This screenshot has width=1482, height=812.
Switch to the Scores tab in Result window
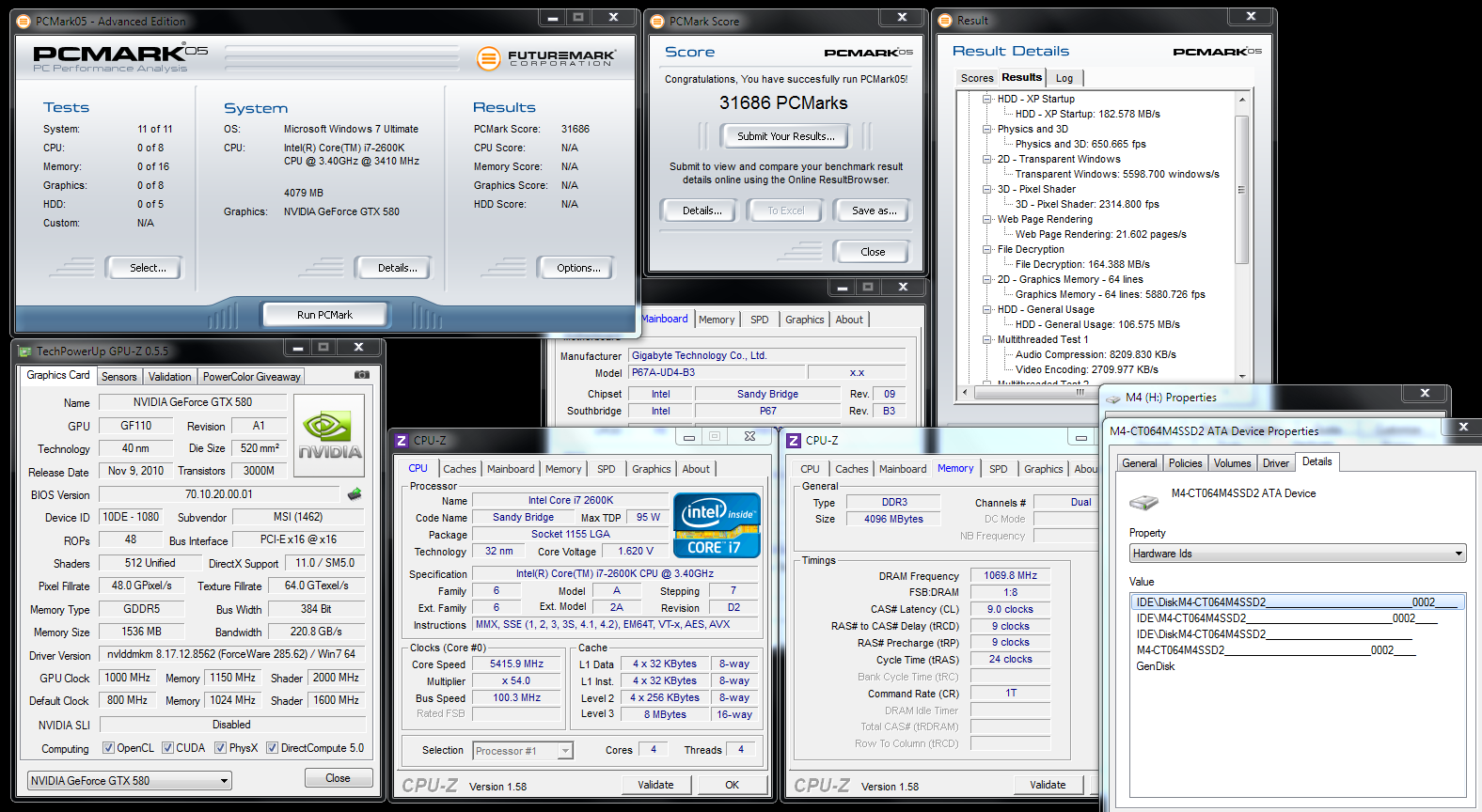pyautogui.click(x=977, y=78)
